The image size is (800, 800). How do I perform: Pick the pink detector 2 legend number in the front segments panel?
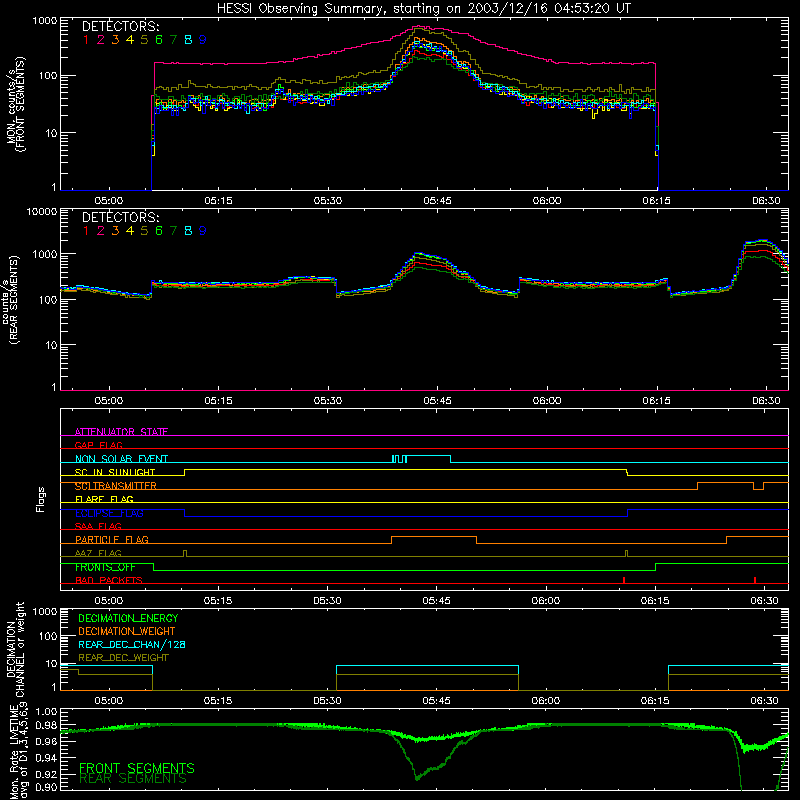(101, 39)
